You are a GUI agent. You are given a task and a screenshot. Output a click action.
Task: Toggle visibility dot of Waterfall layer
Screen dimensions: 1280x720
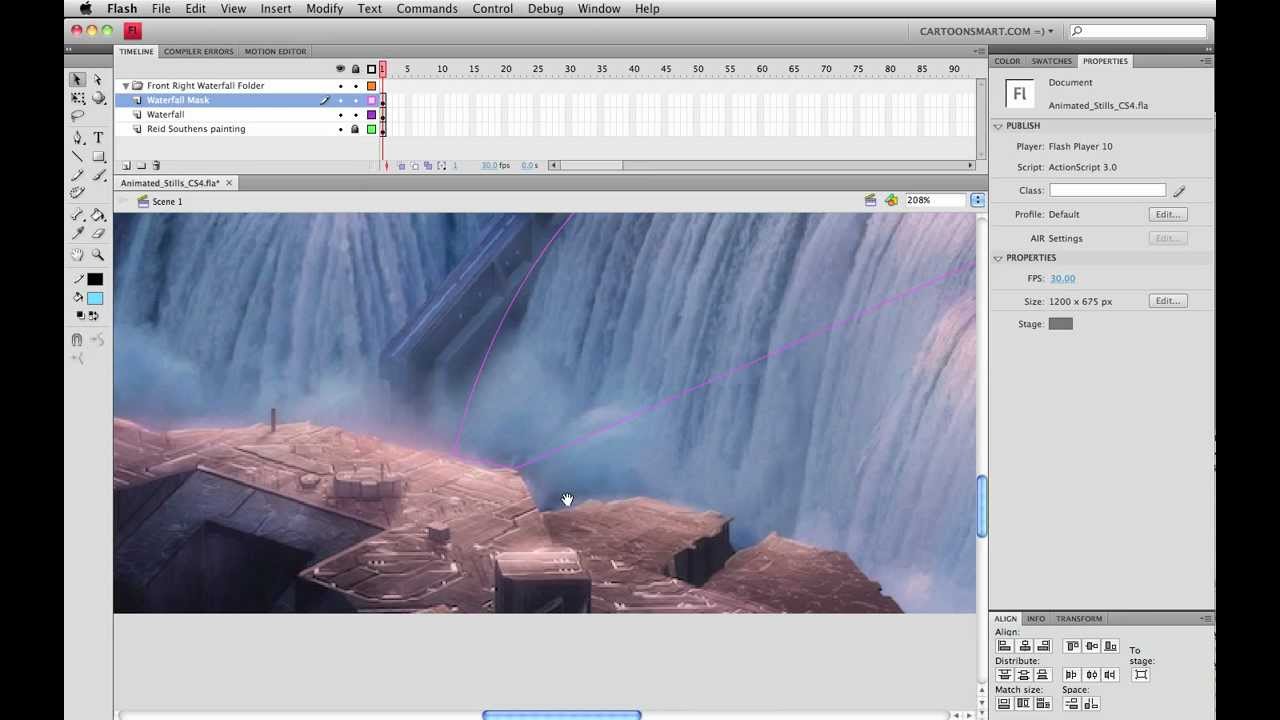[340, 114]
